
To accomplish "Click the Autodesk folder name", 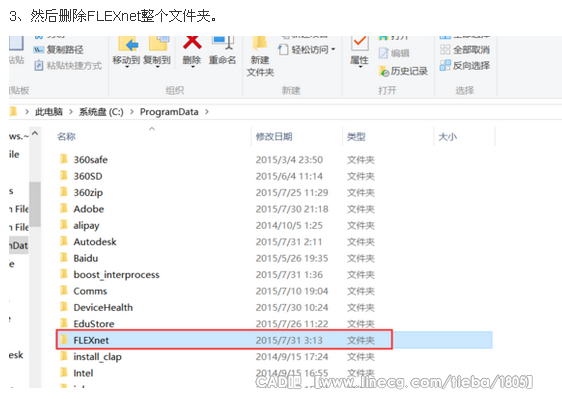I will tap(95, 242).
